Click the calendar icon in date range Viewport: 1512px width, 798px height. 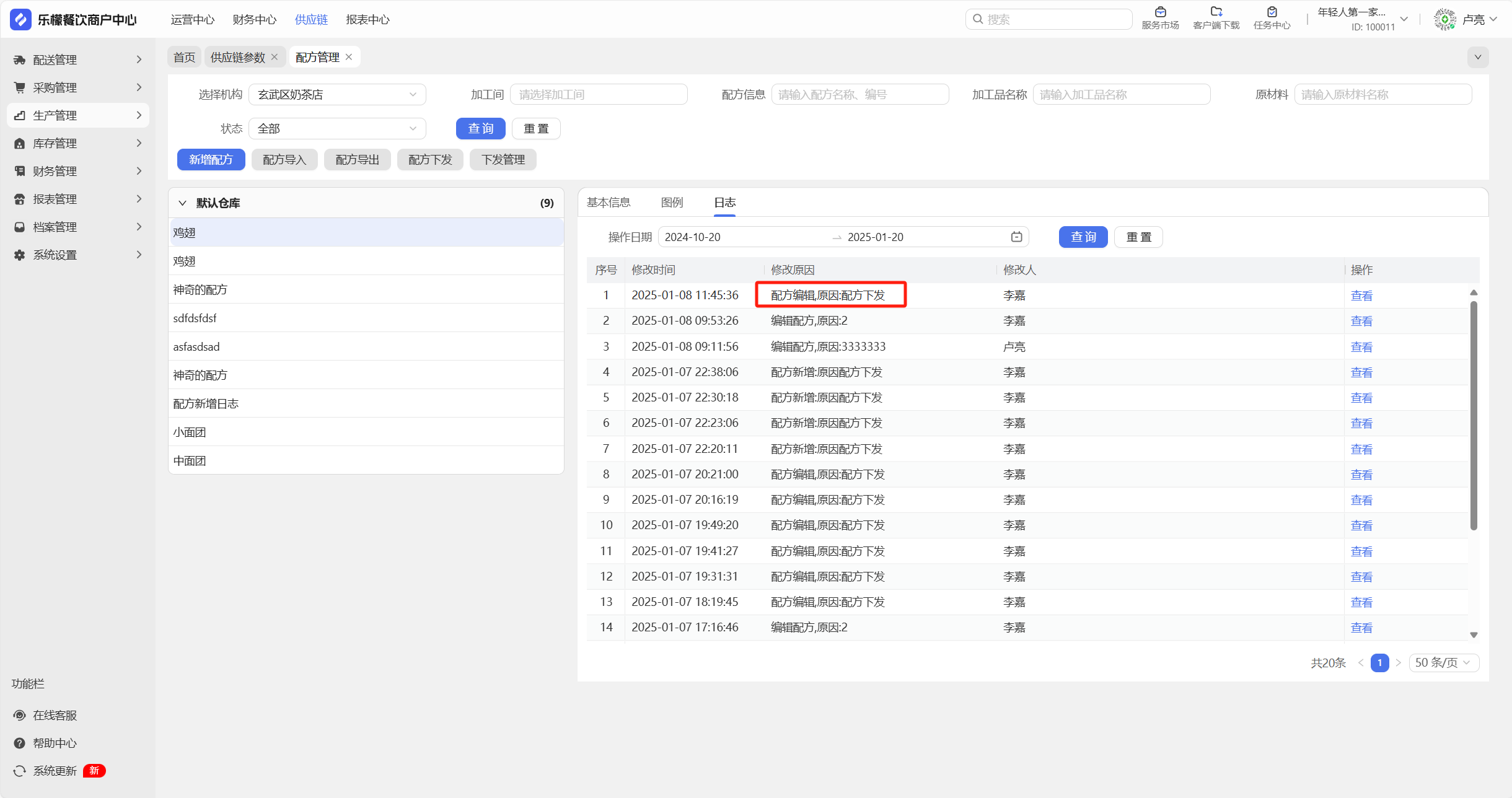(x=1016, y=237)
